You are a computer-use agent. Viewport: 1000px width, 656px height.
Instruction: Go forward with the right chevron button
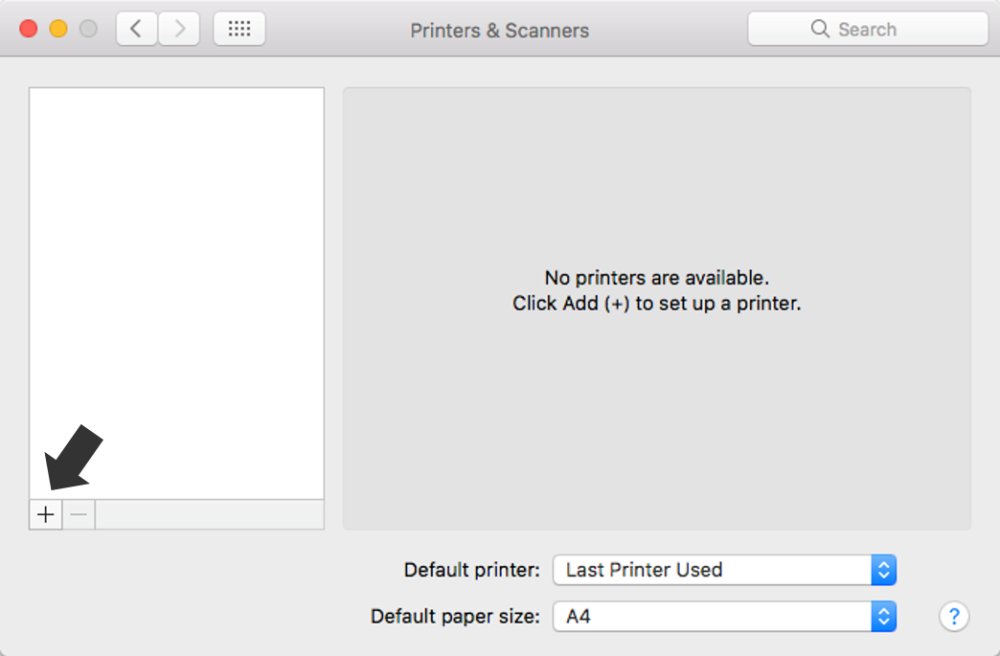point(179,29)
